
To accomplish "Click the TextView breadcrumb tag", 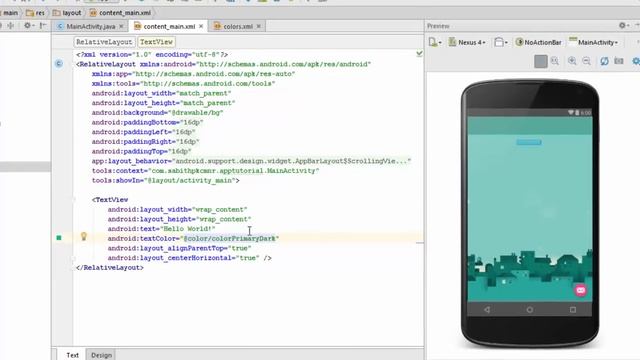I will click(156, 42).
